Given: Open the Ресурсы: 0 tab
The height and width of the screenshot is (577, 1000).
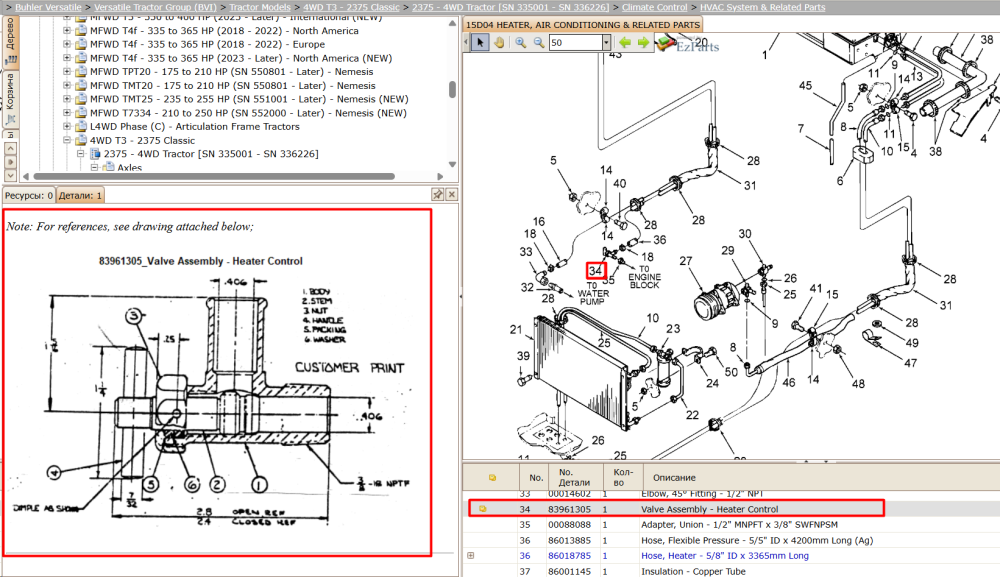Looking at the screenshot, I should 29,195.
